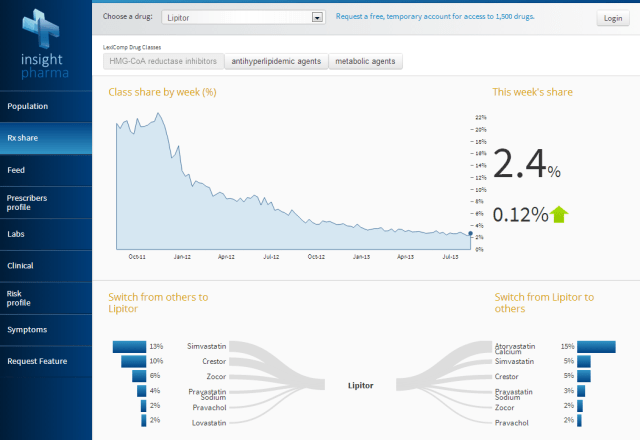Viewport: 640px width, 440px height.
Task: Click the Switch from others to Lipitor heading
Action: tap(158, 303)
